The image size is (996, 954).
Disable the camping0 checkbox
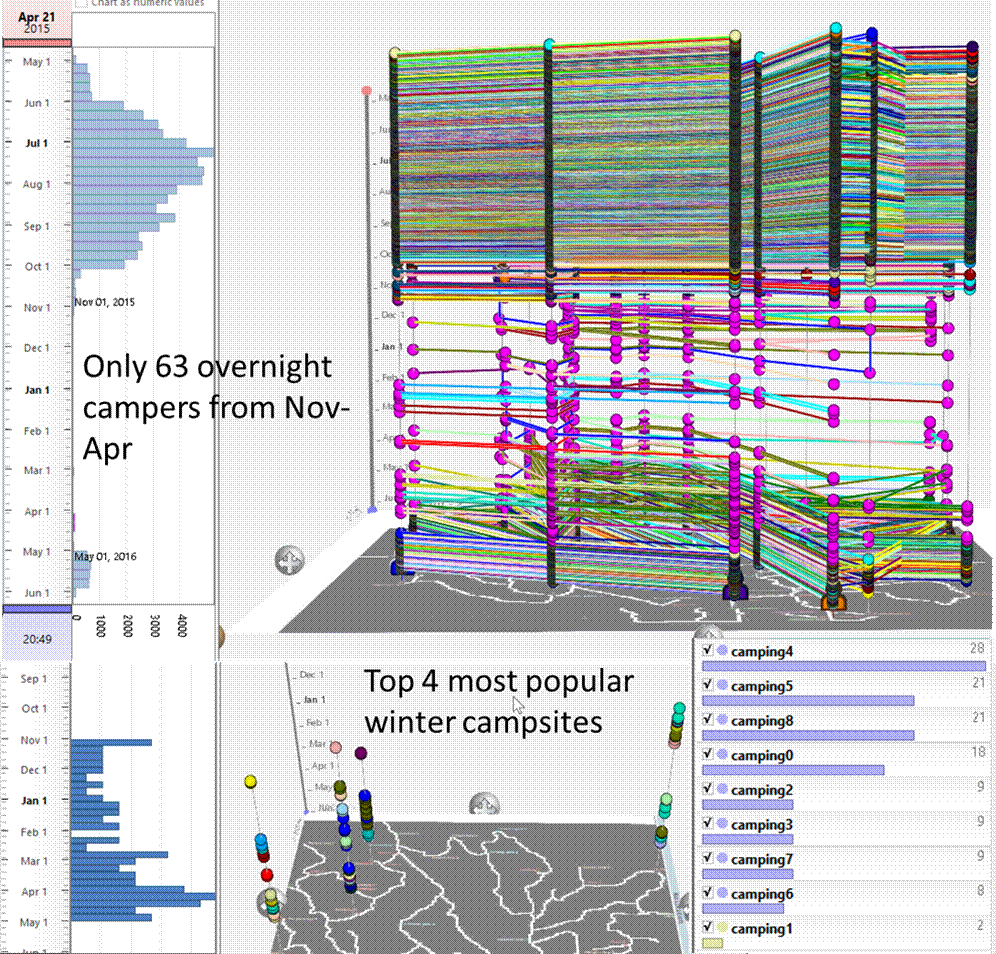click(x=708, y=755)
